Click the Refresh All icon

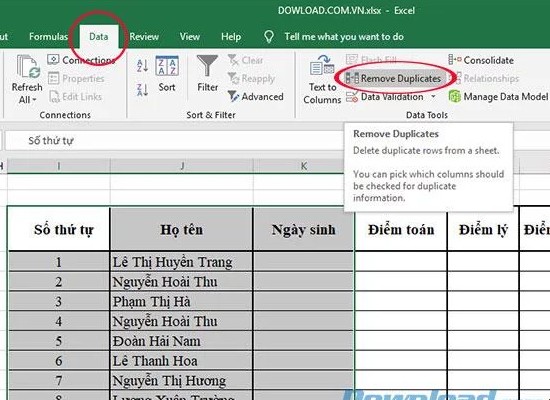[27, 67]
